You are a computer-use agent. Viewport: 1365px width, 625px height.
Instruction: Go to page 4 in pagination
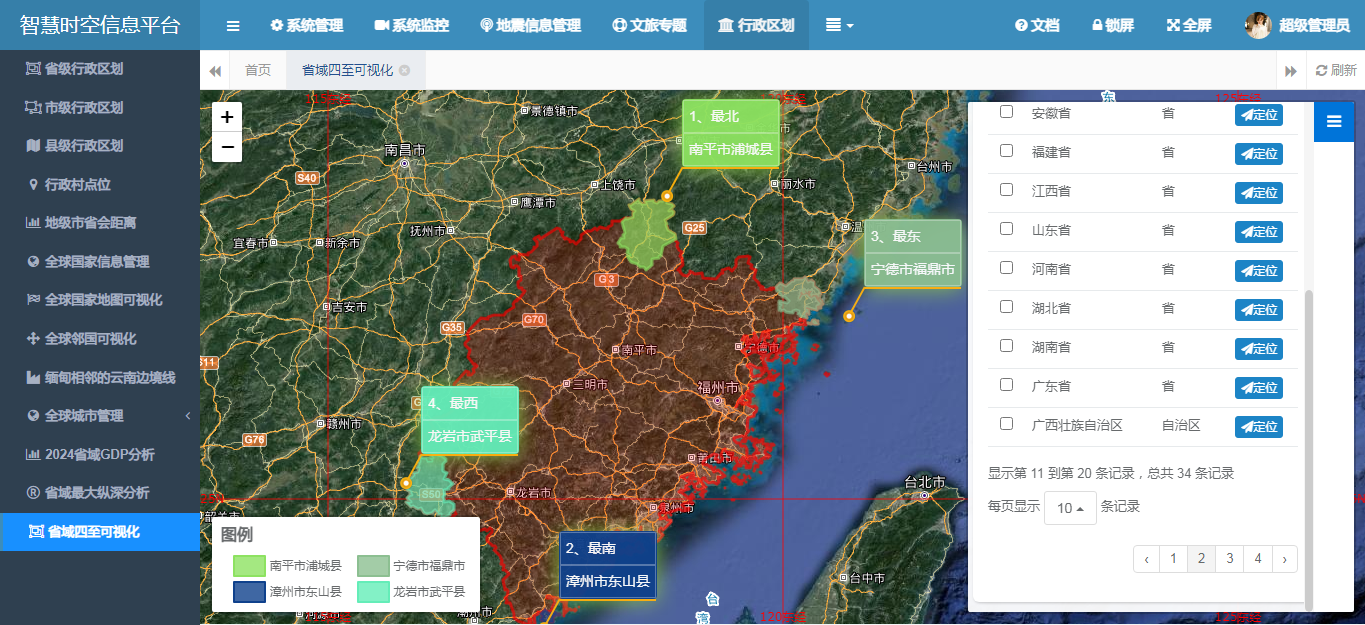tap(1258, 559)
